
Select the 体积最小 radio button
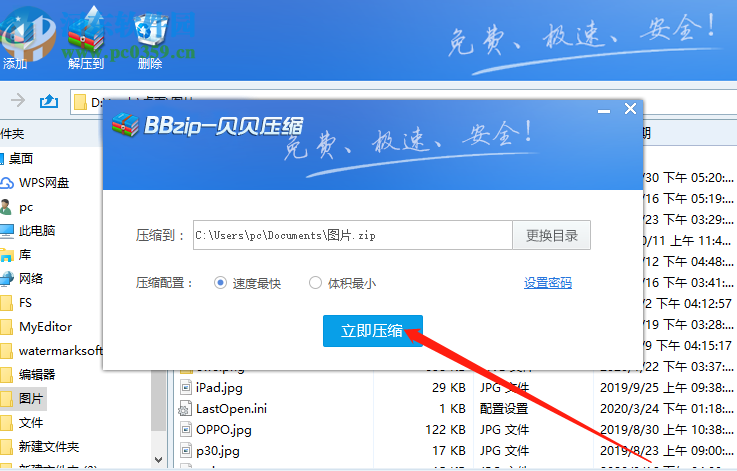315,283
